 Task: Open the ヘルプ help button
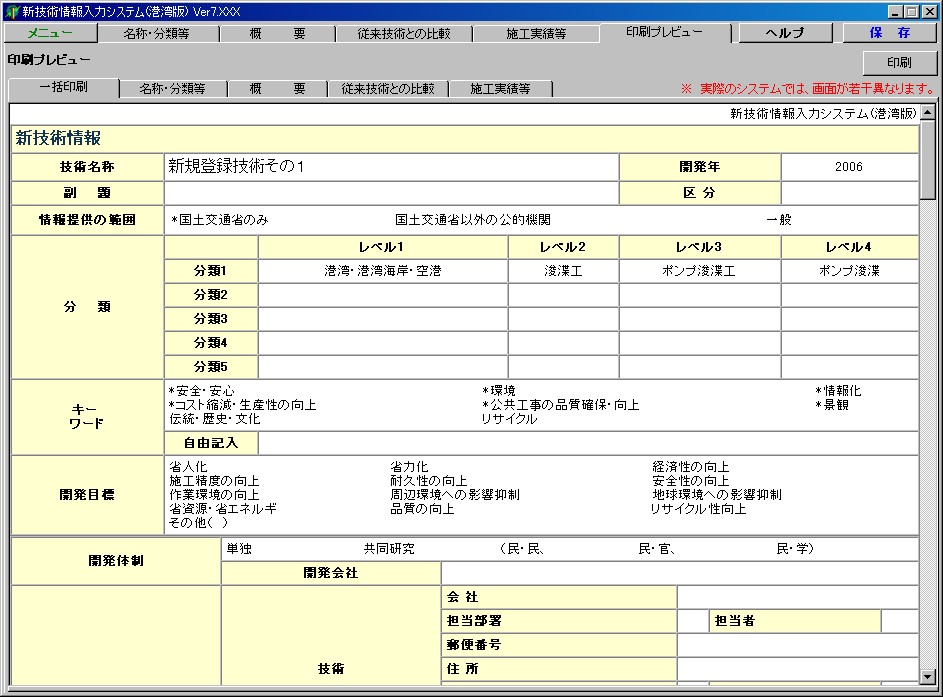(x=784, y=33)
